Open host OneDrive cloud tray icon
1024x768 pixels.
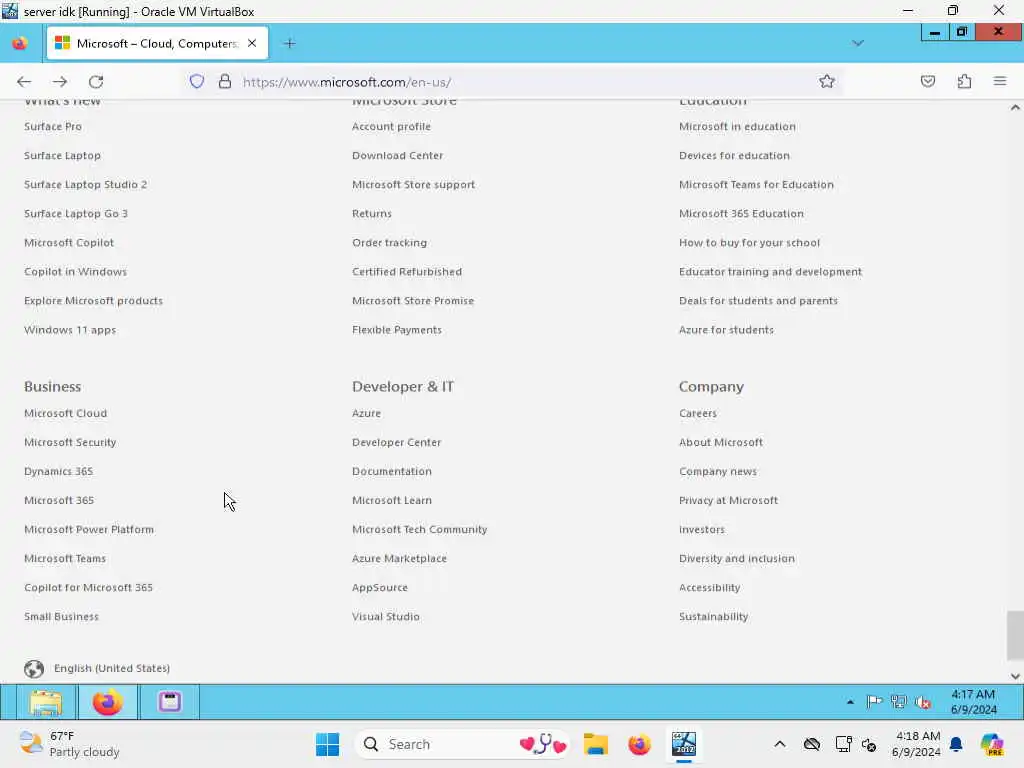point(812,744)
